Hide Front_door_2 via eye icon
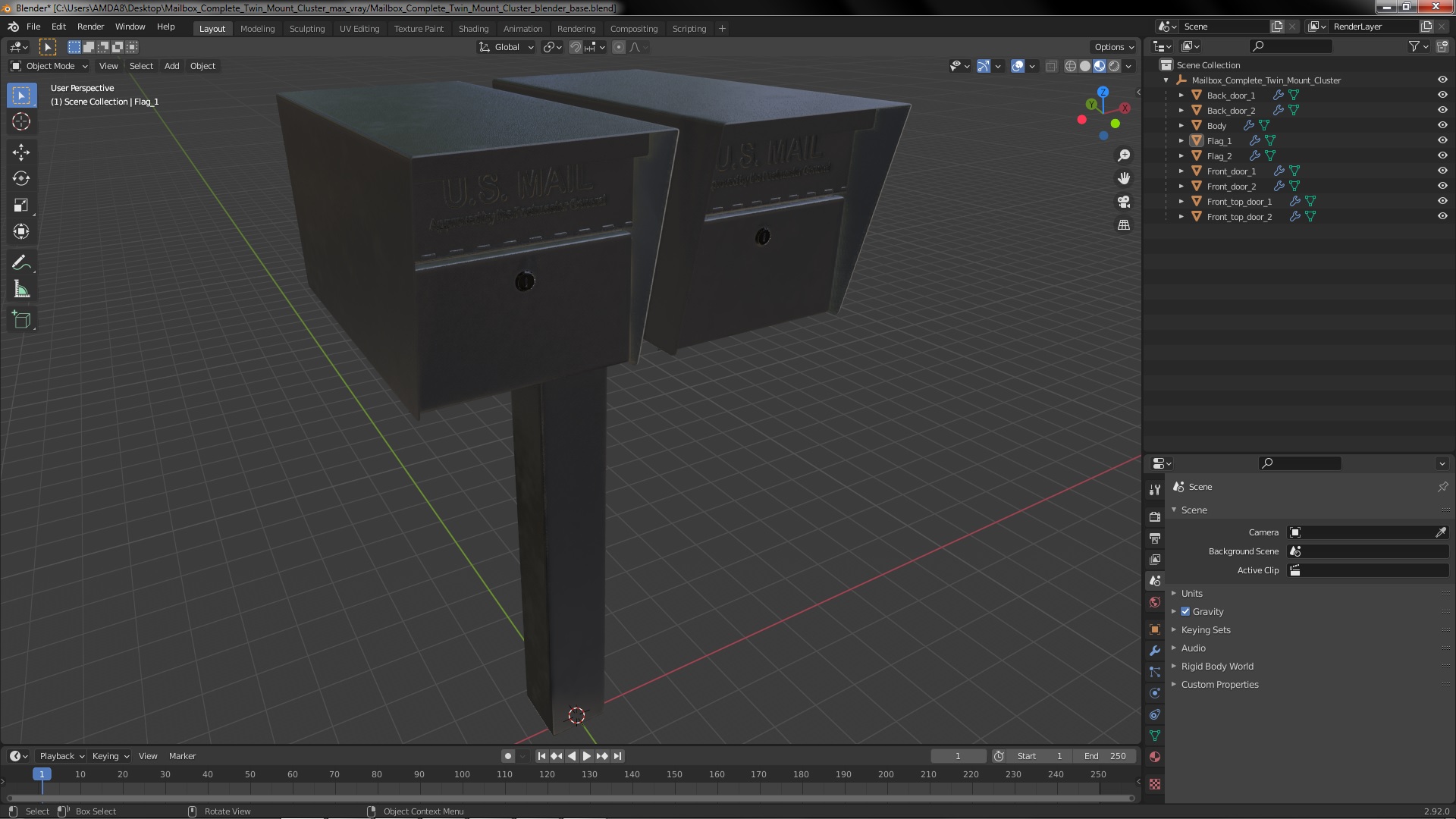This screenshot has height=819, width=1456. (1442, 186)
